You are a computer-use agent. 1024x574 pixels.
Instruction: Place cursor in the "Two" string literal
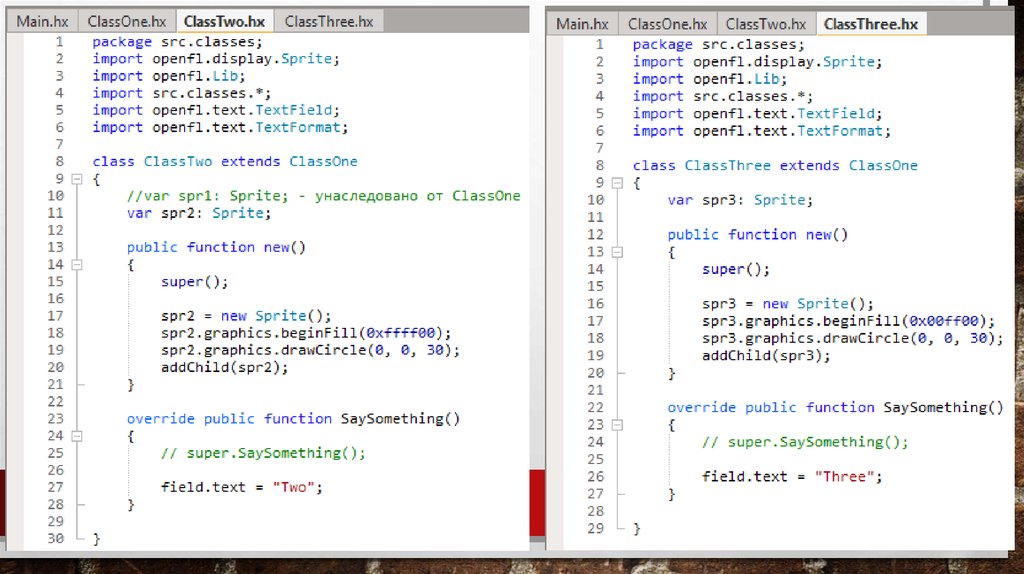click(x=295, y=488)
